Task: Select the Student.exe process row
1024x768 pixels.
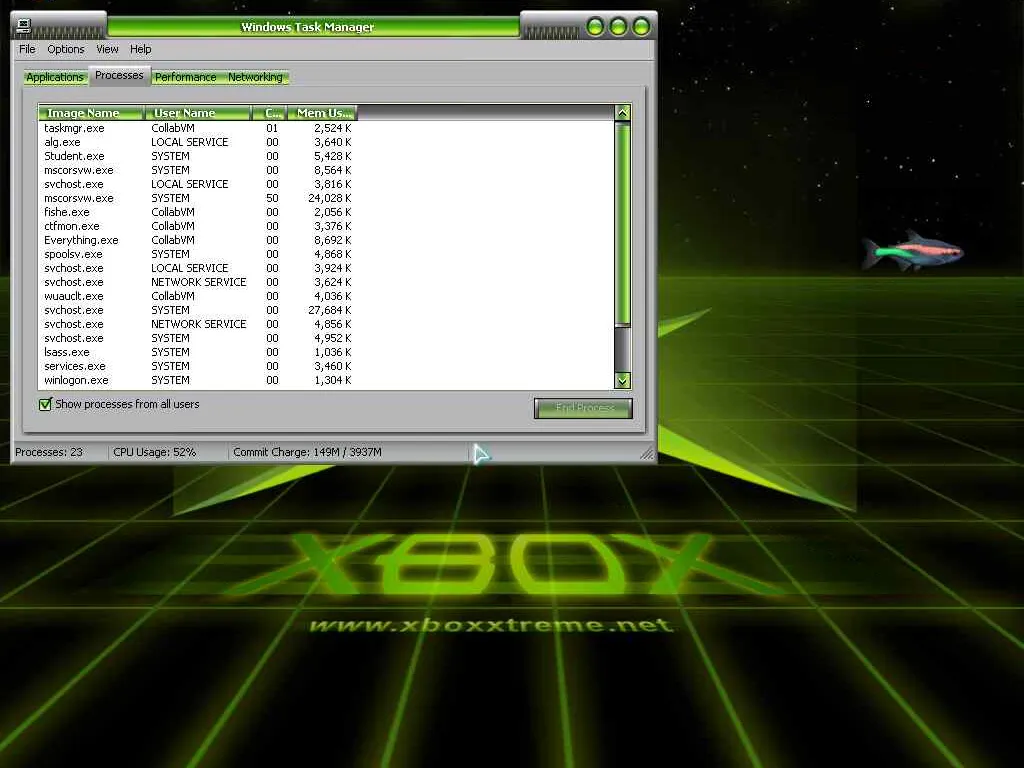Action: tap(197, 156)
